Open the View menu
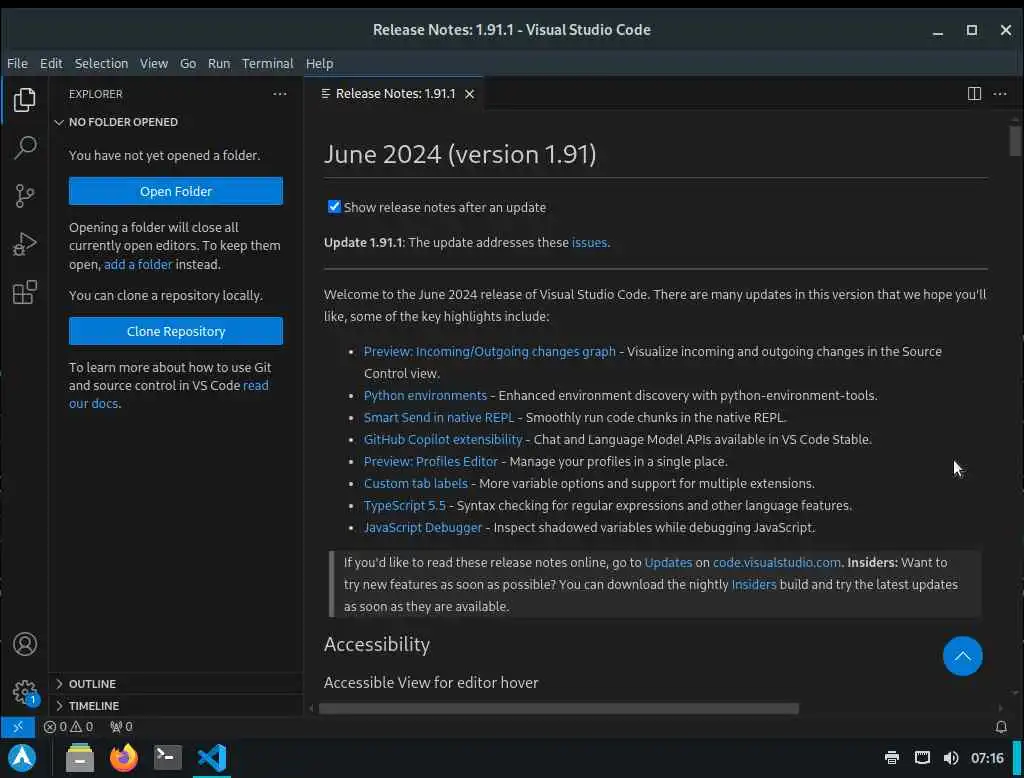The image size is (1024, 778). pyautogui.click(x=153, y=63)
